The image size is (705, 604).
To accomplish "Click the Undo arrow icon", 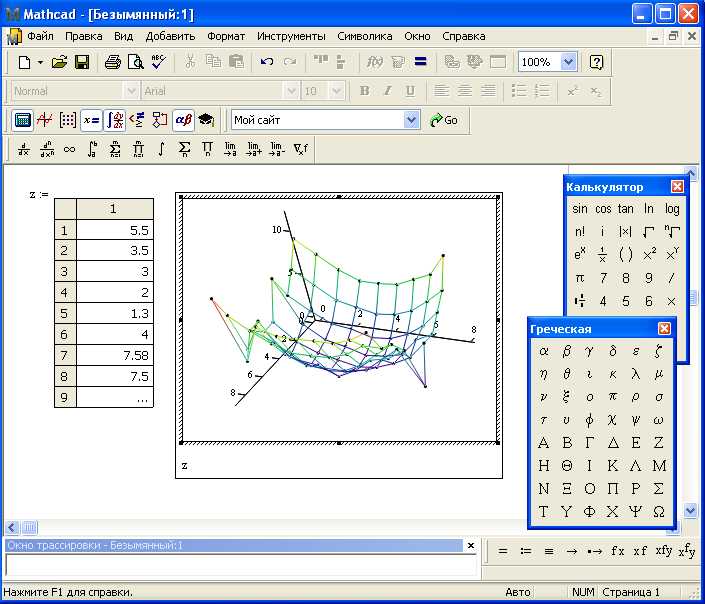I will 266,62.
